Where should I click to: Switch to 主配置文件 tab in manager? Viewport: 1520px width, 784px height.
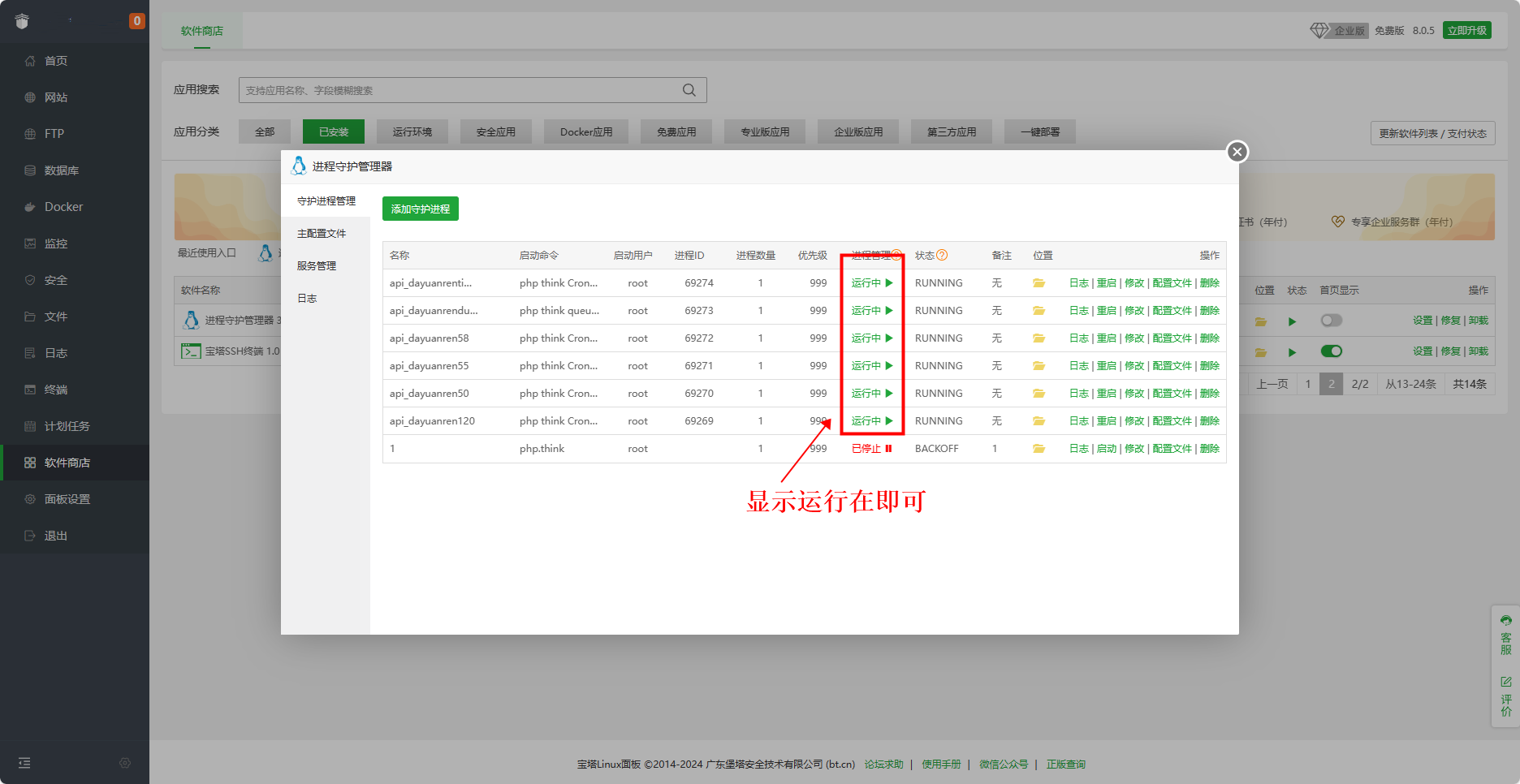coord(322,234)
